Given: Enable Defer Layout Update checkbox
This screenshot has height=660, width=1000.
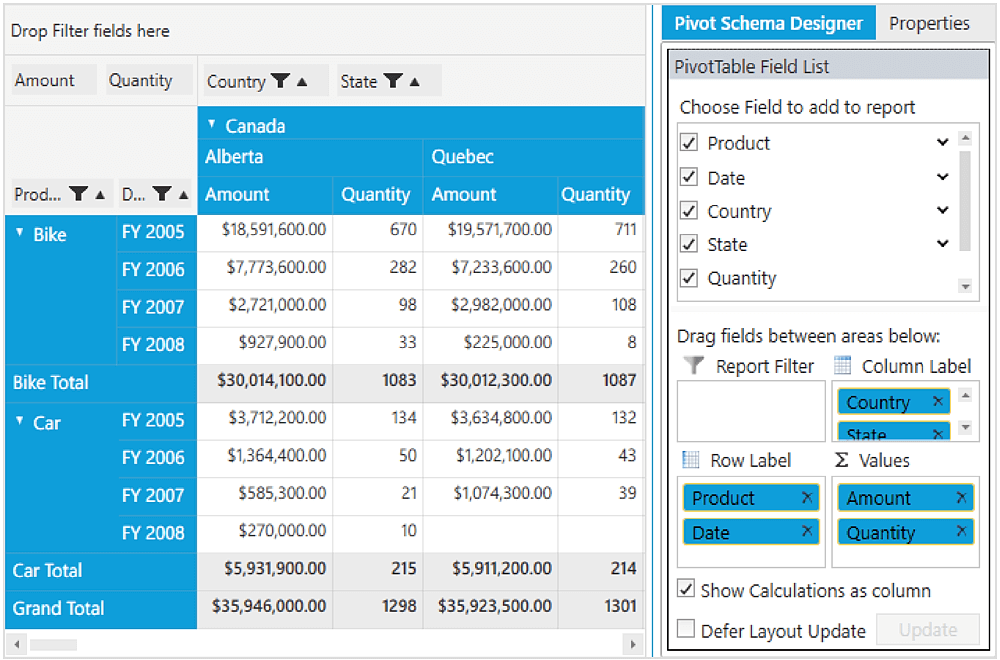Looking at the screenshot, I should (x=686, y=629).
